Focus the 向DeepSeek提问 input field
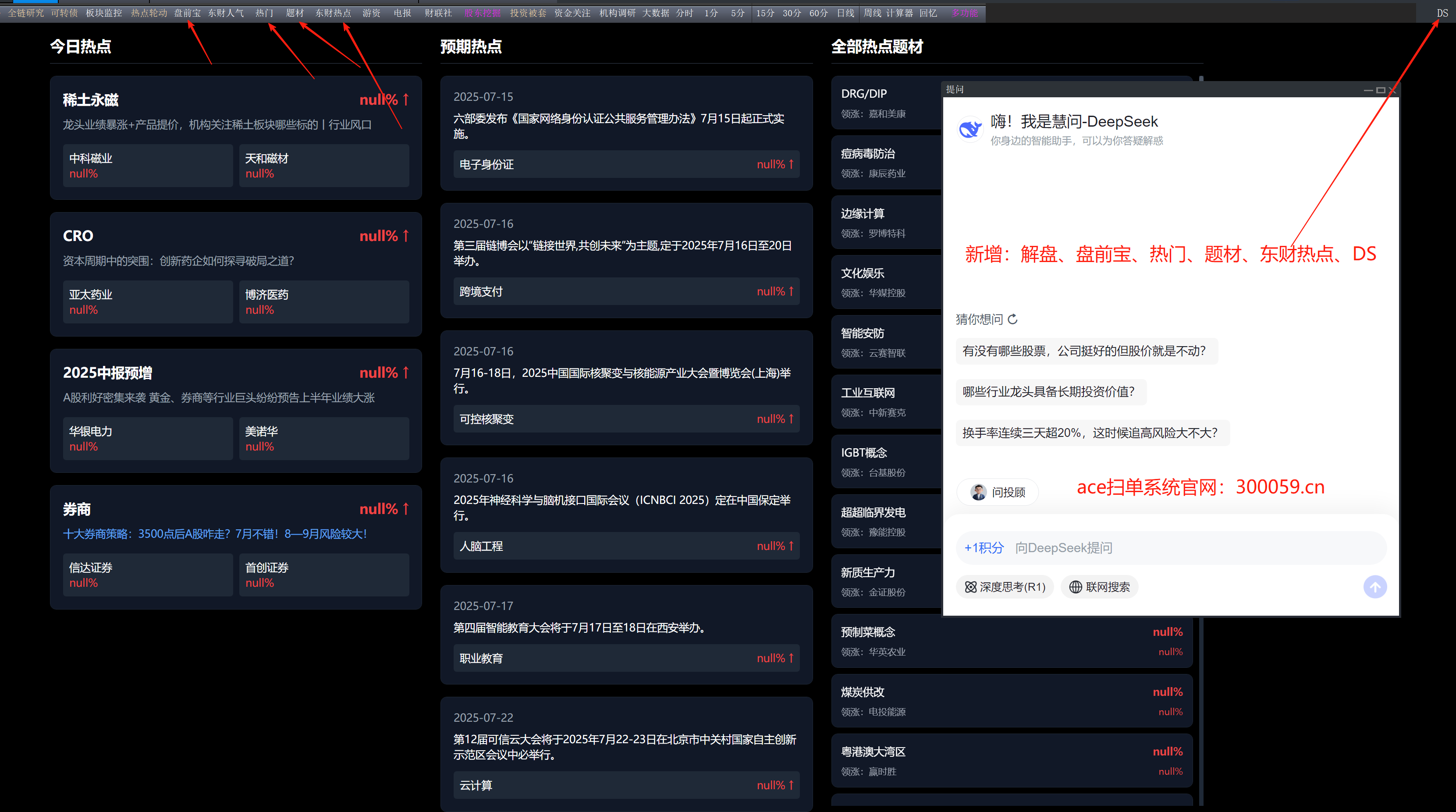Image resolution: width=1456 pixels, height=812 pixels. 1171,548
